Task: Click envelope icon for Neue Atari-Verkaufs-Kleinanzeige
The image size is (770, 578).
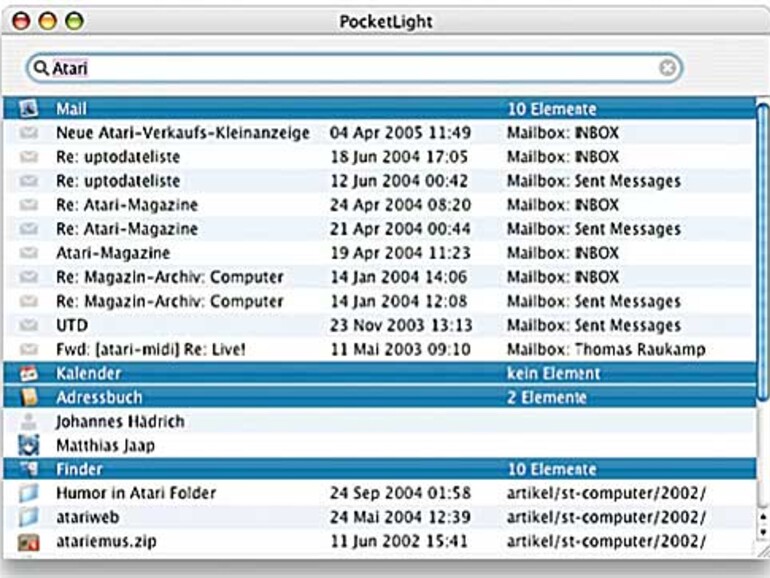Action: [x=28, y=133]
